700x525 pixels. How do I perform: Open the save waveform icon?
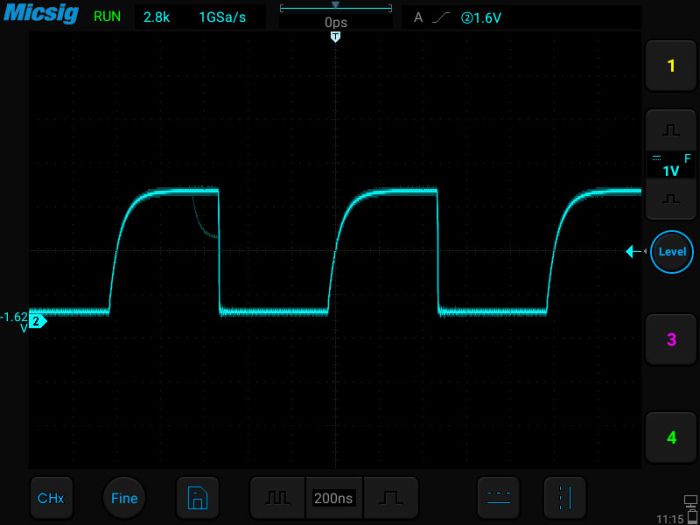click(198, 498)
